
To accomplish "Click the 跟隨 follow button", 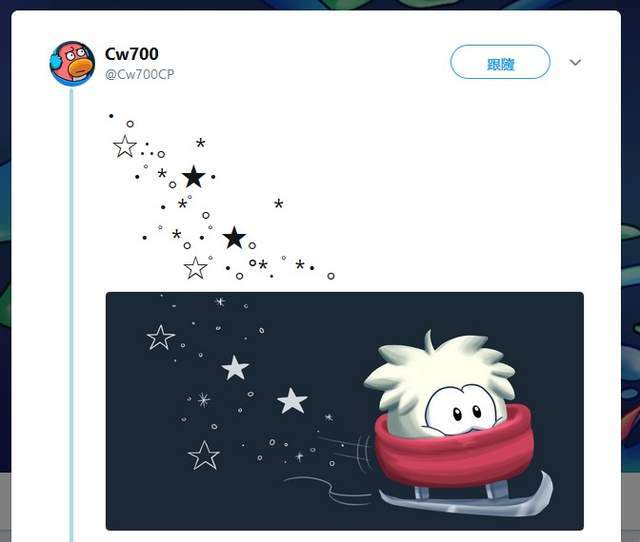I will click(500, 62).
